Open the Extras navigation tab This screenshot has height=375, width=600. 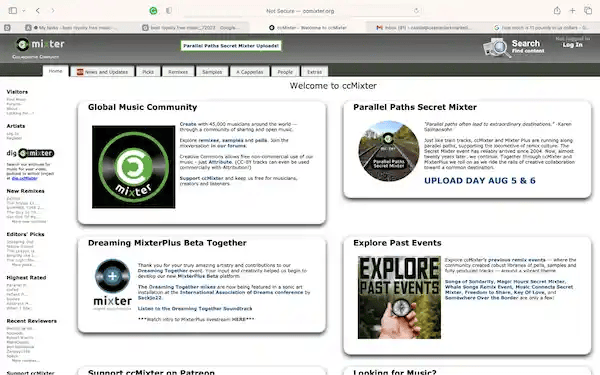315,72
